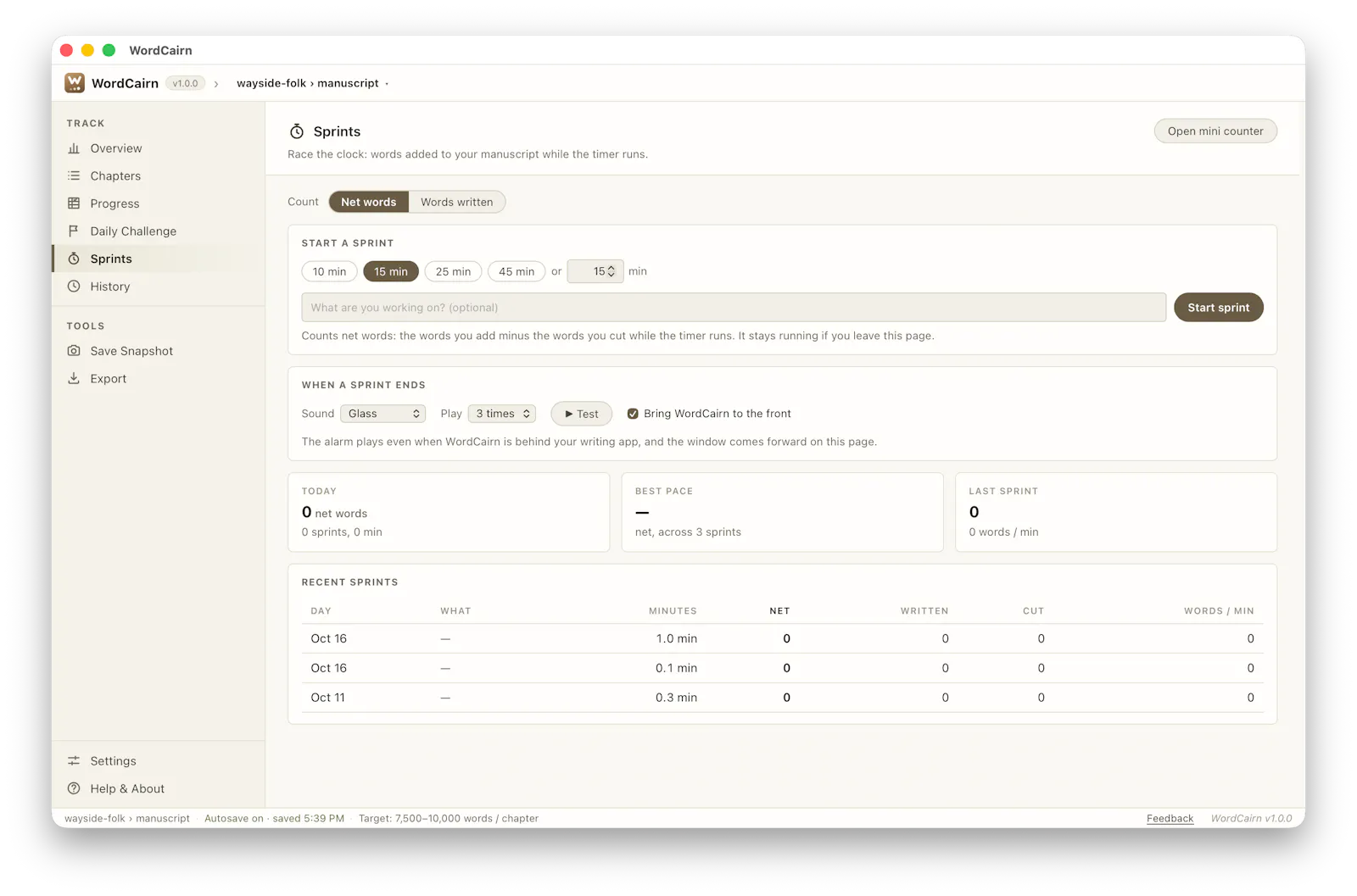Click 'Target: 7,500–10,000 words / chapter' status text
The height and width of the screenshot is (896, 1357).
449,819
